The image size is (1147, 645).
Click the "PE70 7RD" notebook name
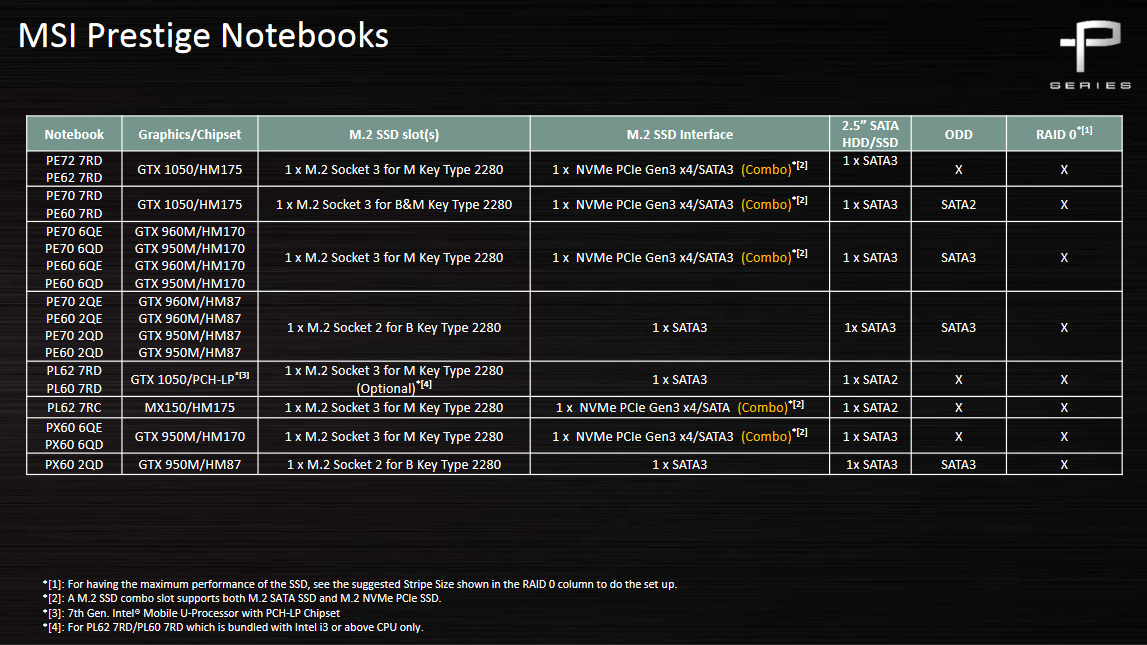(74, 196)
